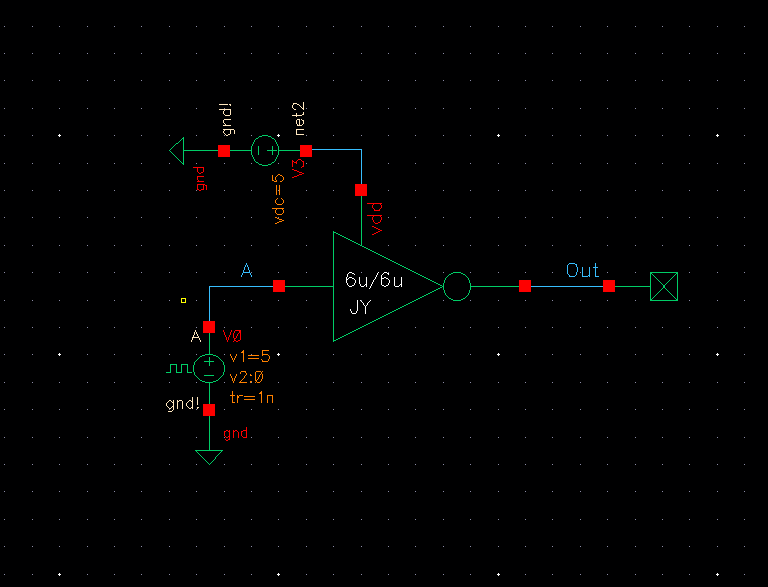Click the red gnd label under the left arrow
The height and width of the screenshot is (587, 768).
pos(200,179)
